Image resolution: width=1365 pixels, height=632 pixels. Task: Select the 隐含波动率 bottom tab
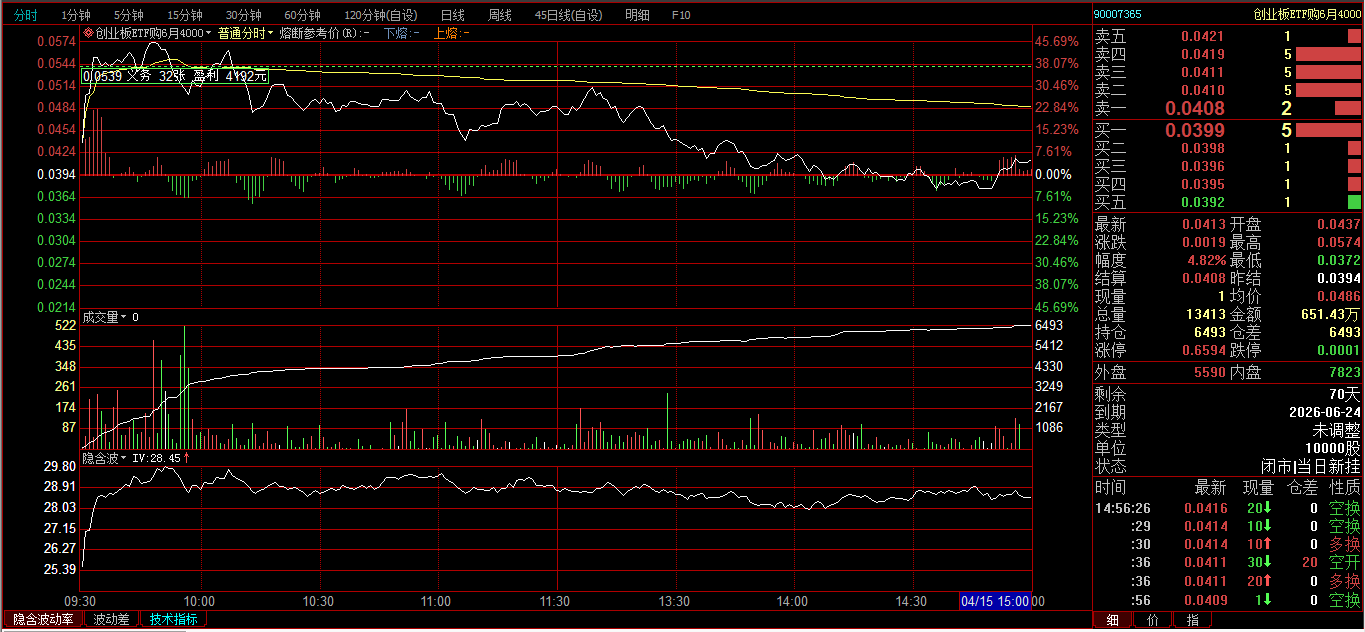43,619
